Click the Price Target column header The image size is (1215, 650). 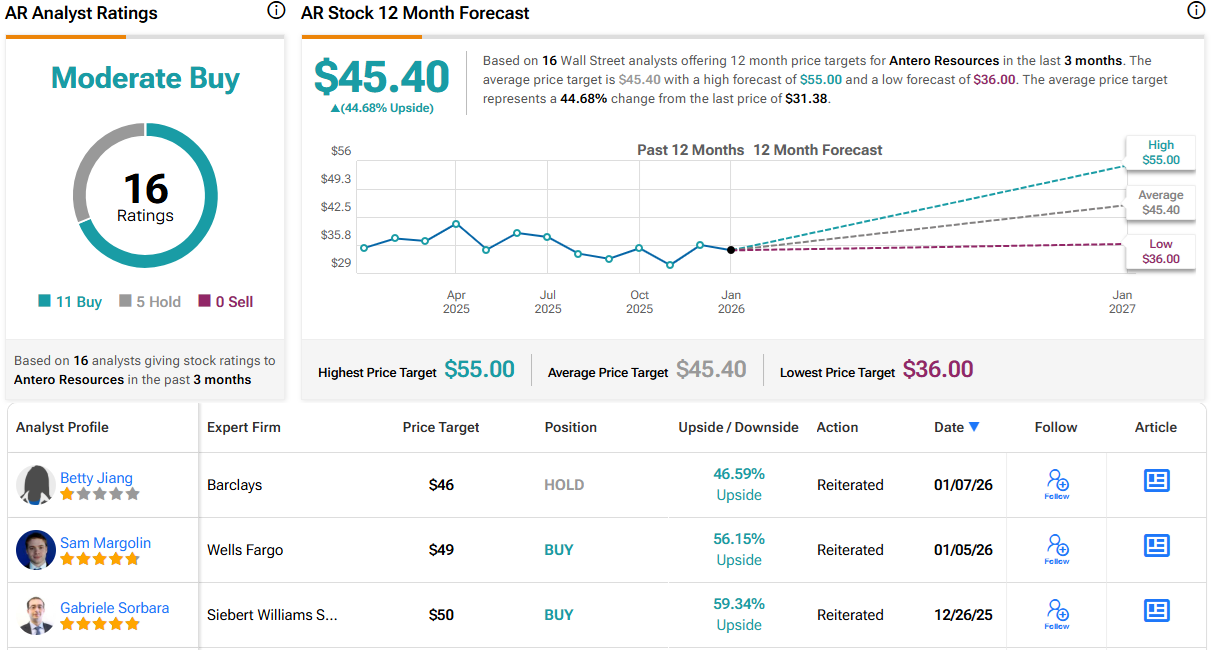[441, 427]
